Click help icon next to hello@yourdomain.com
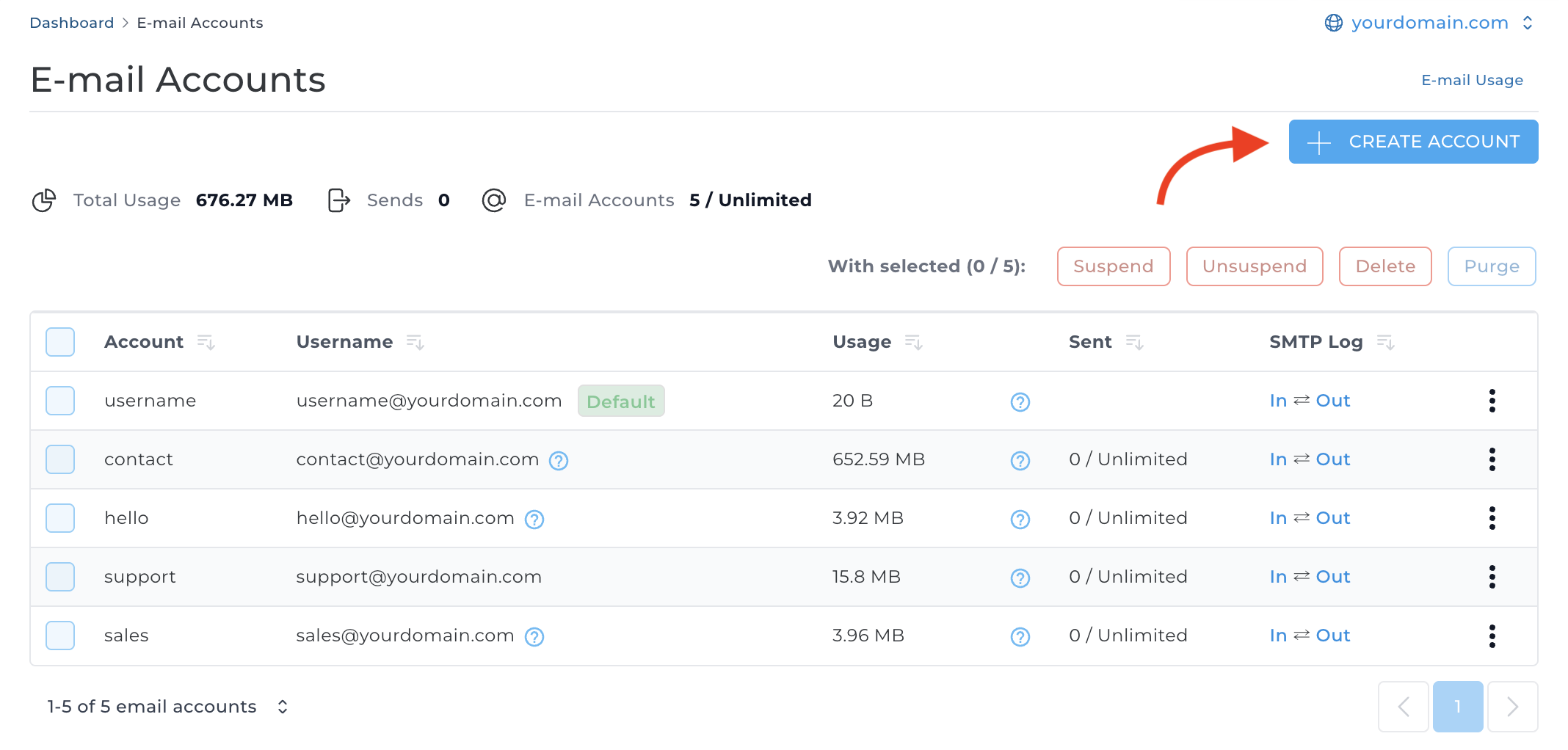Viewport: 1568px width, 750px height. click(534, 520)
